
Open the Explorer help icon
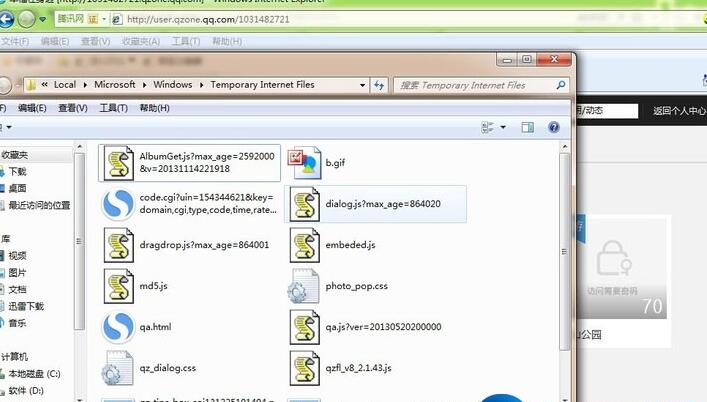pyautogui.click(x=553, y=127)
